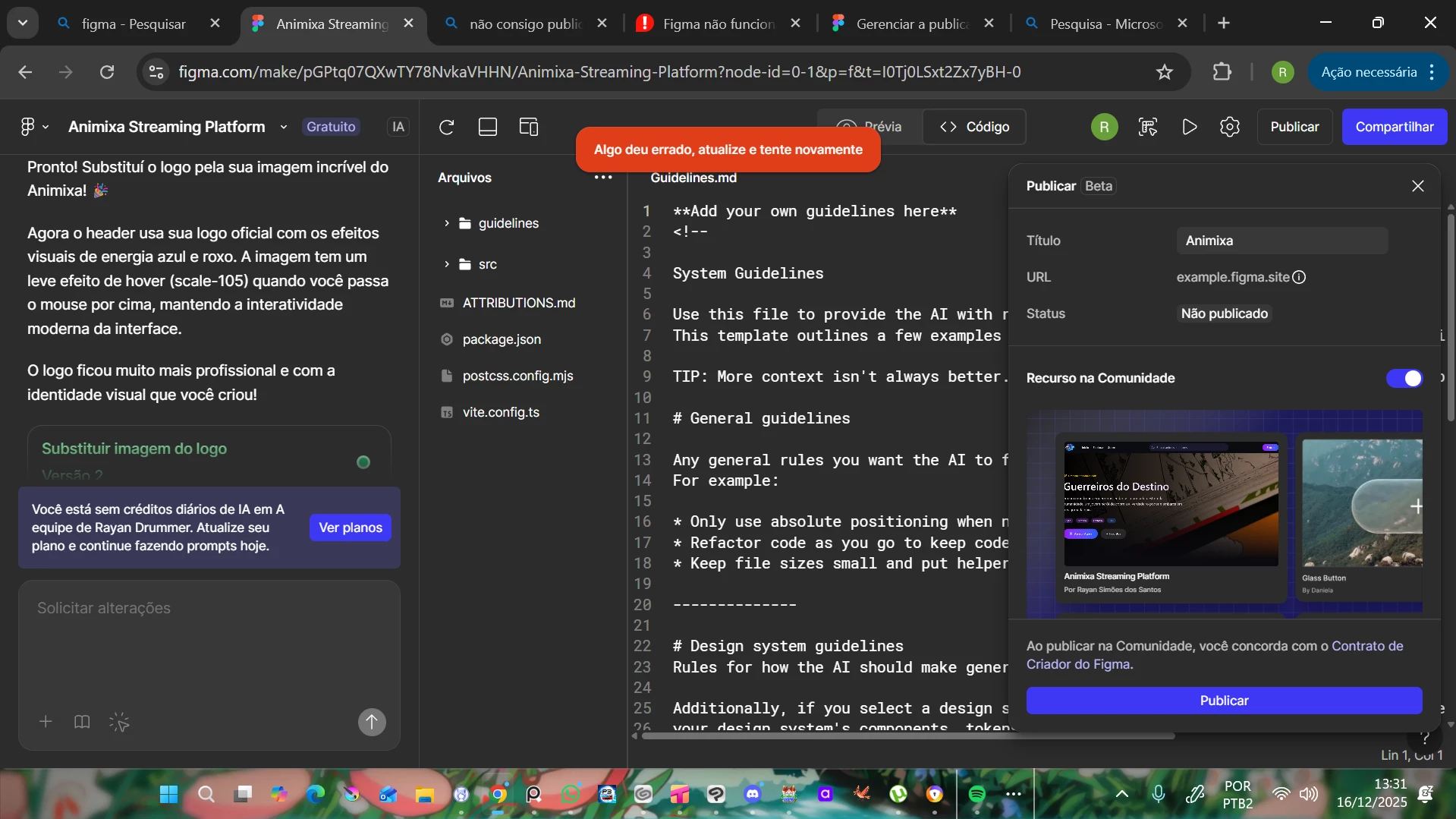
Task: Go back in browser history
Action: coord(25,72)
